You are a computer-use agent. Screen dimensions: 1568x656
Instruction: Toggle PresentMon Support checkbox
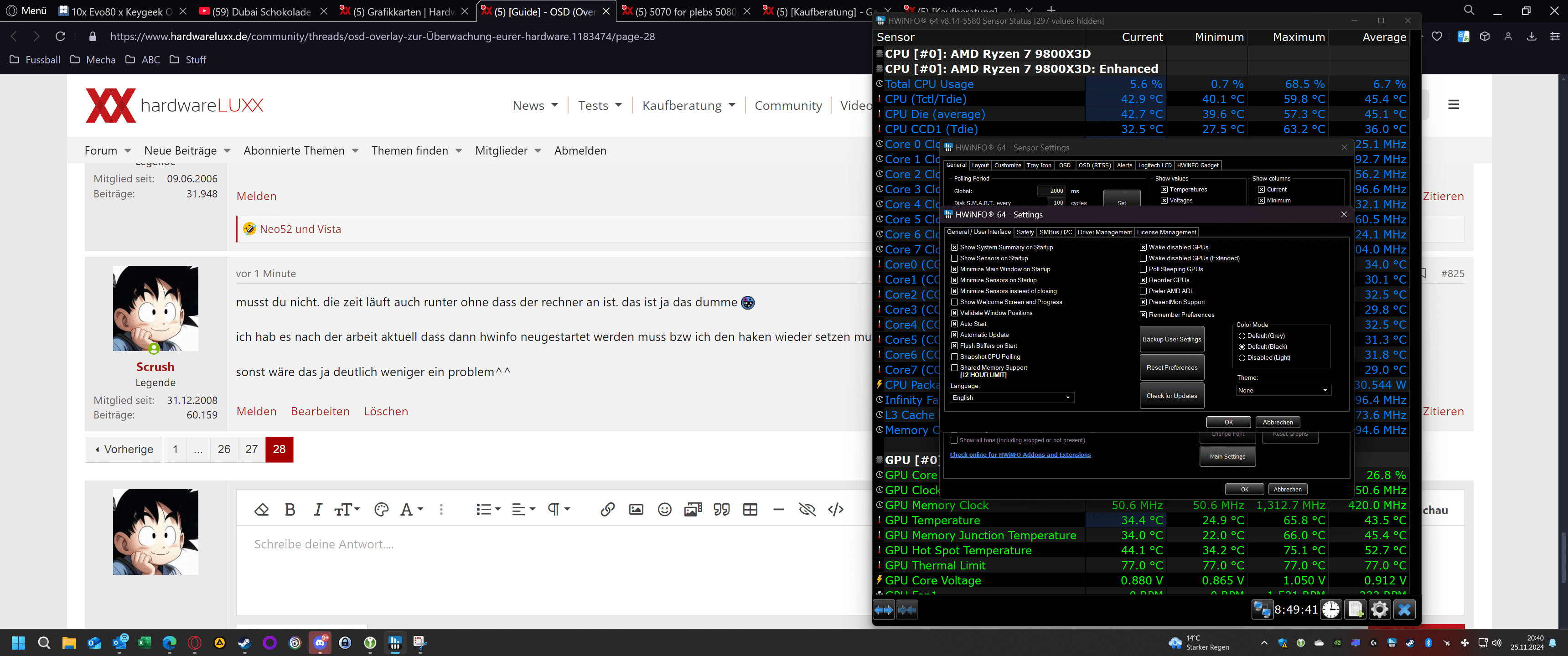pyautogui.click(x=1143, y=302)
